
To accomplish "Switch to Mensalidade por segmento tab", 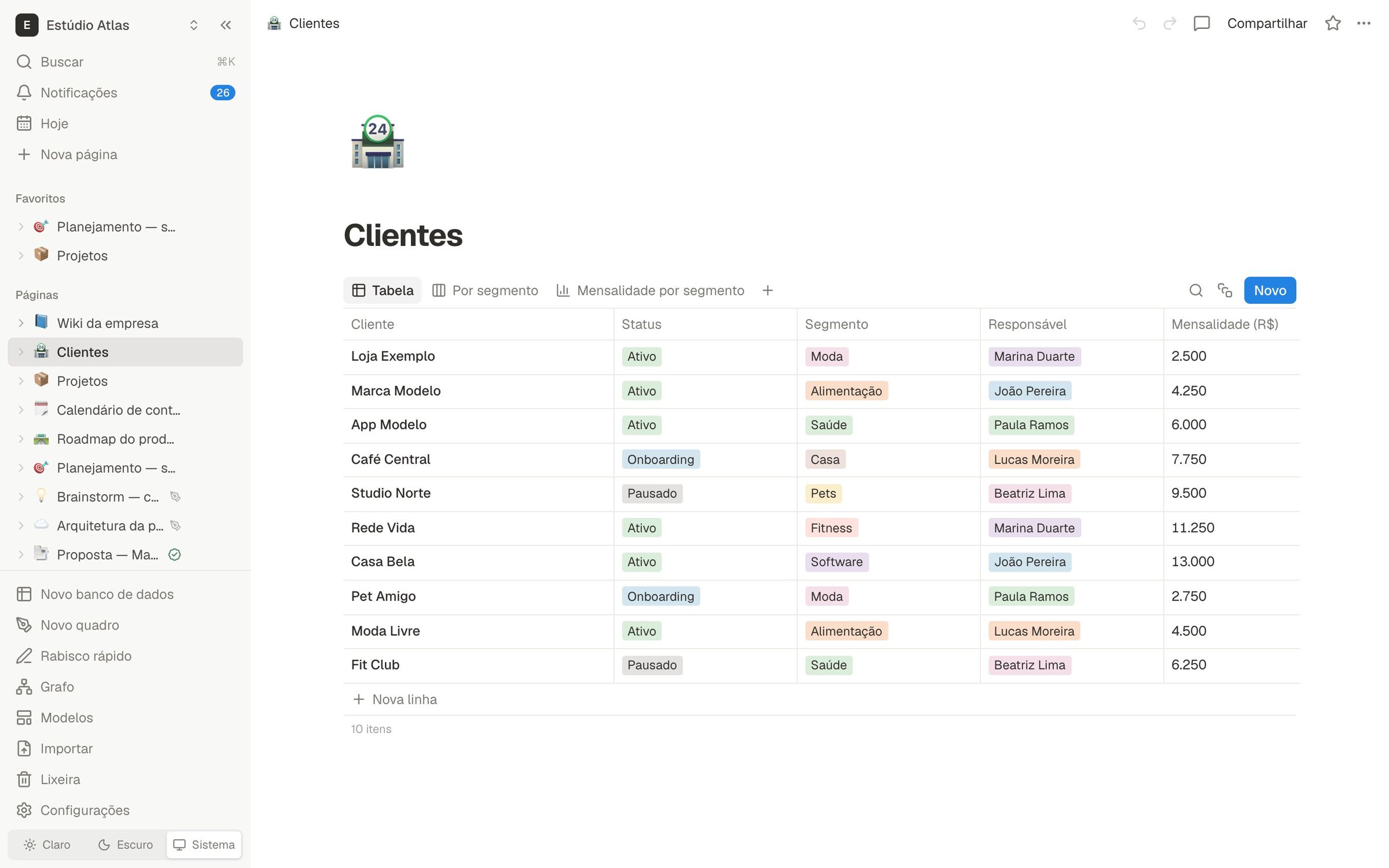I will click(x=650, y=290).
